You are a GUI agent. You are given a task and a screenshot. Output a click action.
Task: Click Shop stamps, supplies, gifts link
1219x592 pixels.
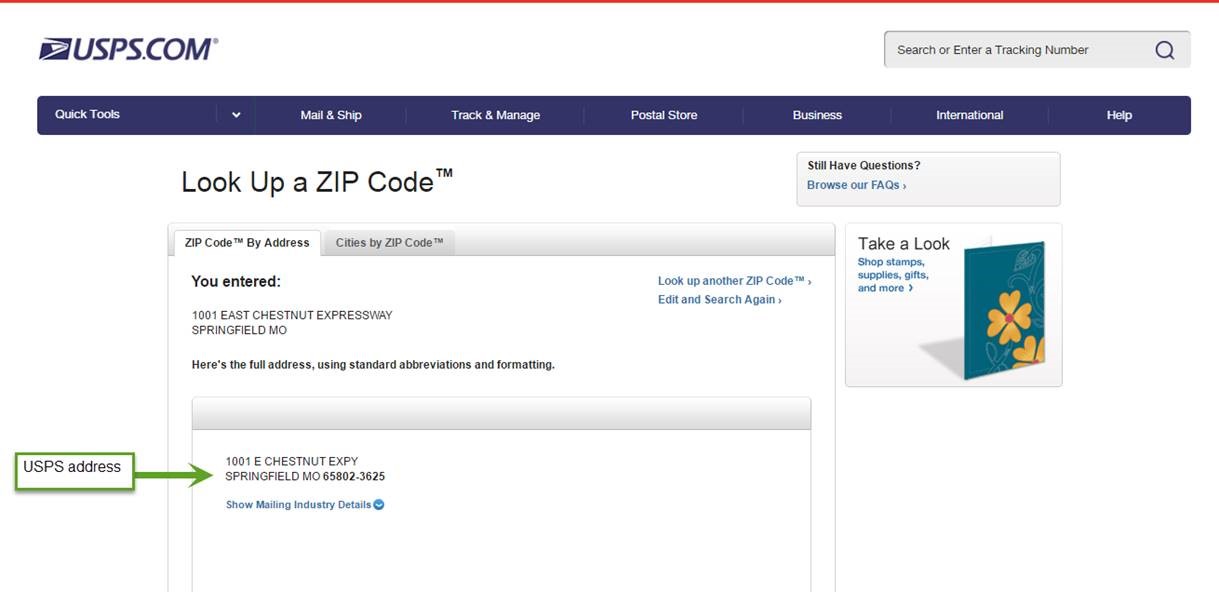(x=892, y=275)
